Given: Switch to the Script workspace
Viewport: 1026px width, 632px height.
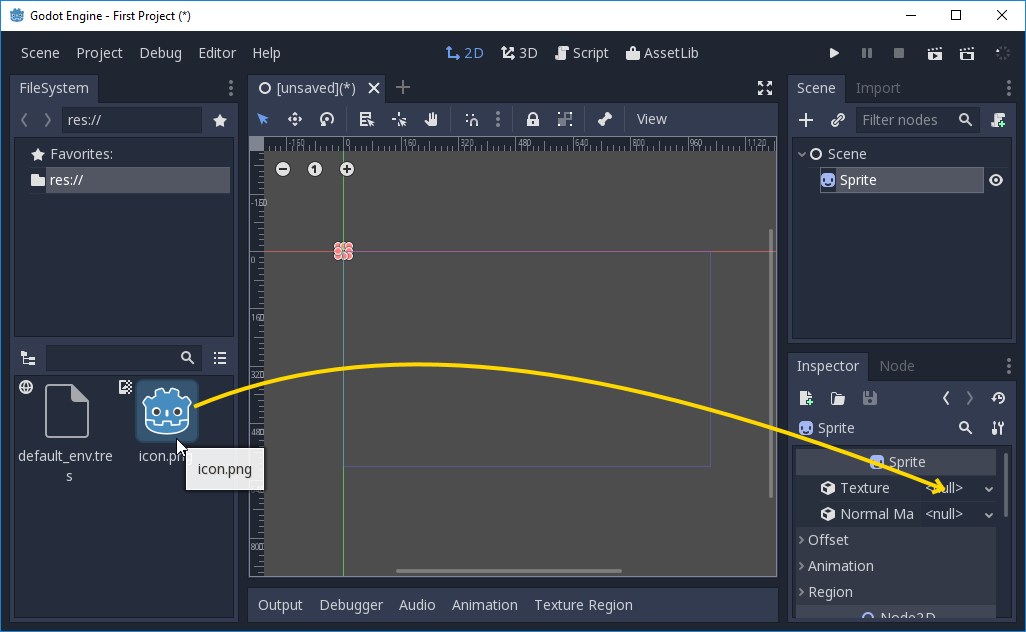Looking at the screenshot, I should [x=582, y=53].
